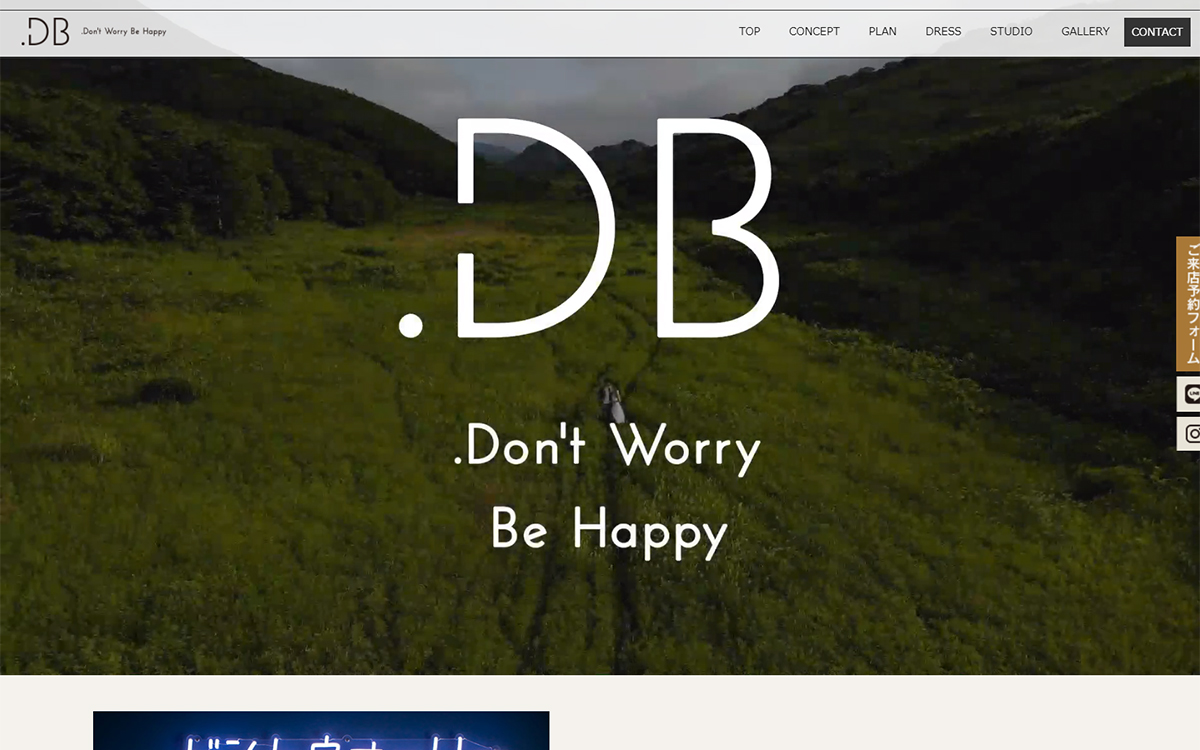This screenshot has height=750, width=1200.
Task: Open the Instagram icon on the side
Action: [x=1190, y=434]
